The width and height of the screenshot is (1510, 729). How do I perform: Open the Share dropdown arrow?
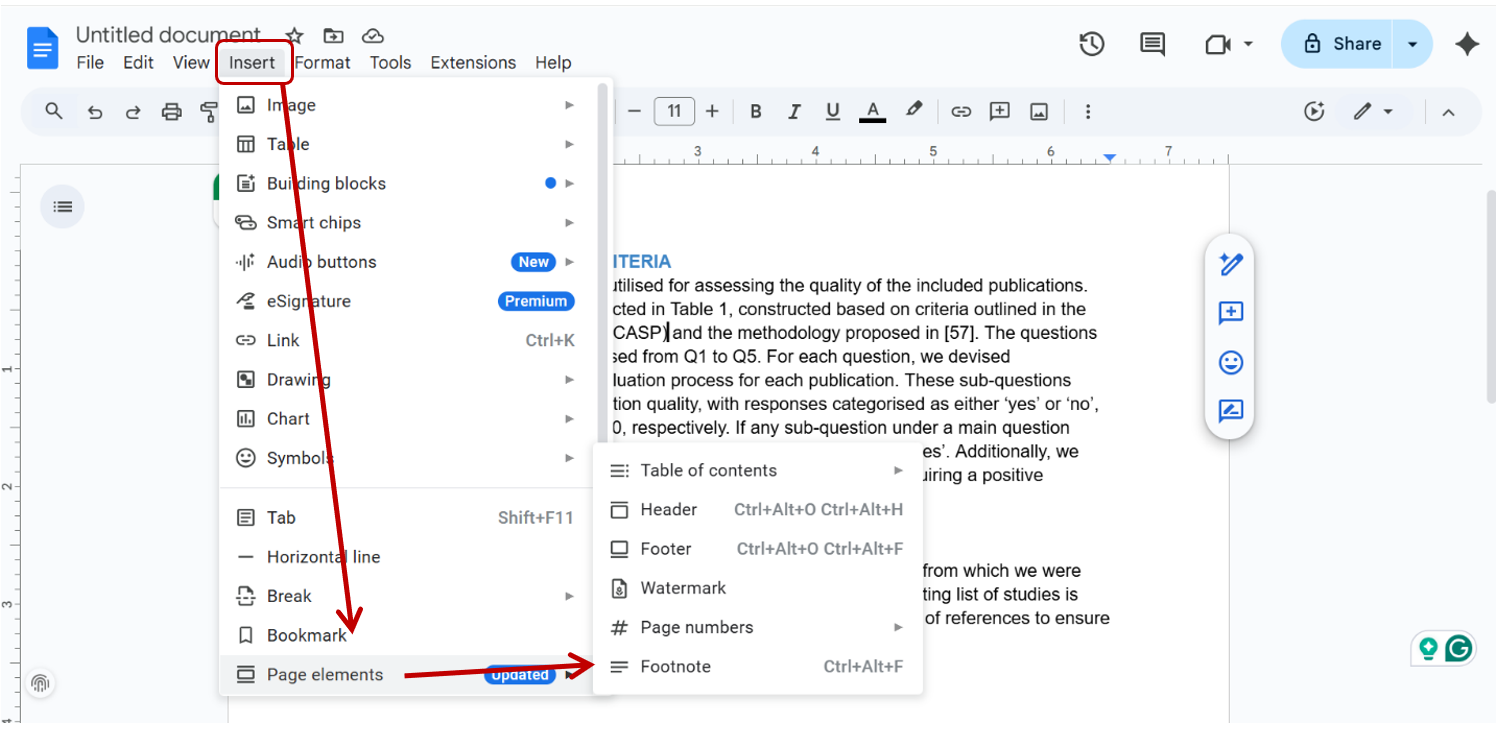tap(1412, 44)
